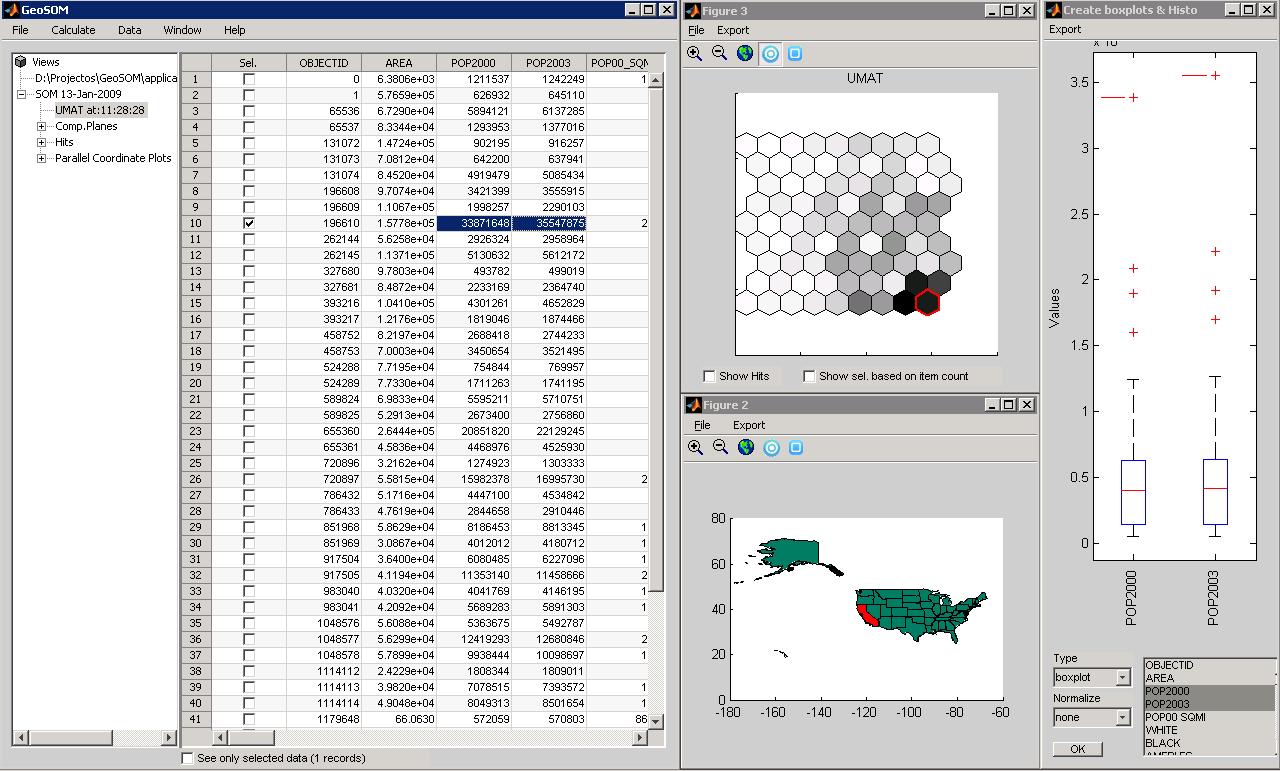This screenshot has width=1280, height=771.
Task: Open the Help menu
Action: click(x=234, y=30)
